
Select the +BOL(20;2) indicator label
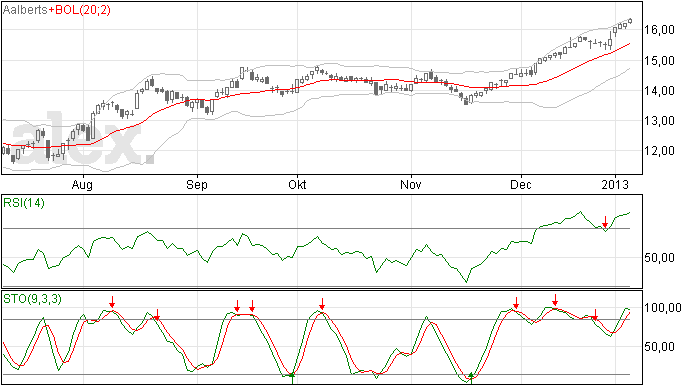[79, 10]
